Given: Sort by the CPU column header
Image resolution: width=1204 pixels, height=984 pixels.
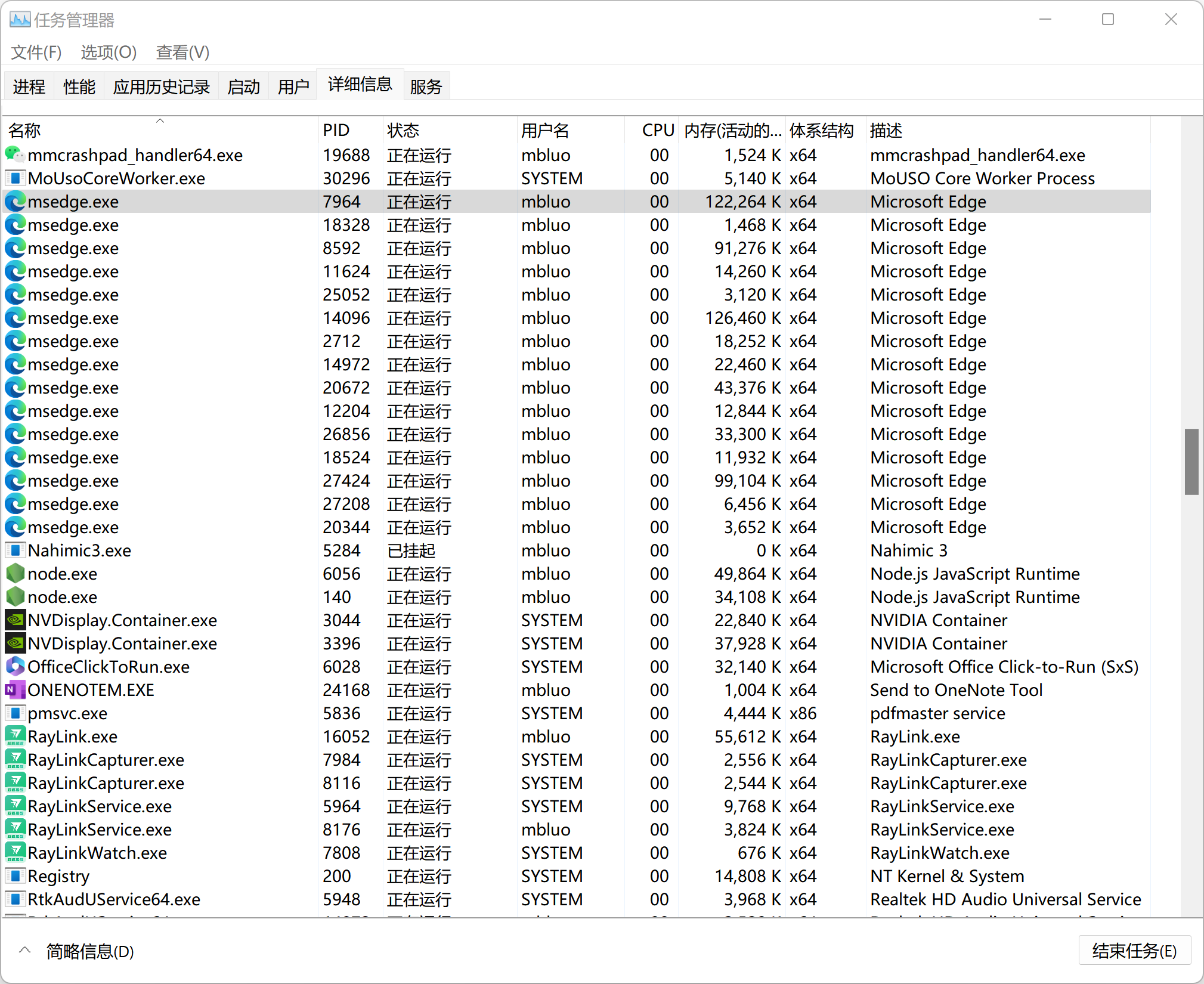Looking at the screenshot, I should click(x=651, y=130).
